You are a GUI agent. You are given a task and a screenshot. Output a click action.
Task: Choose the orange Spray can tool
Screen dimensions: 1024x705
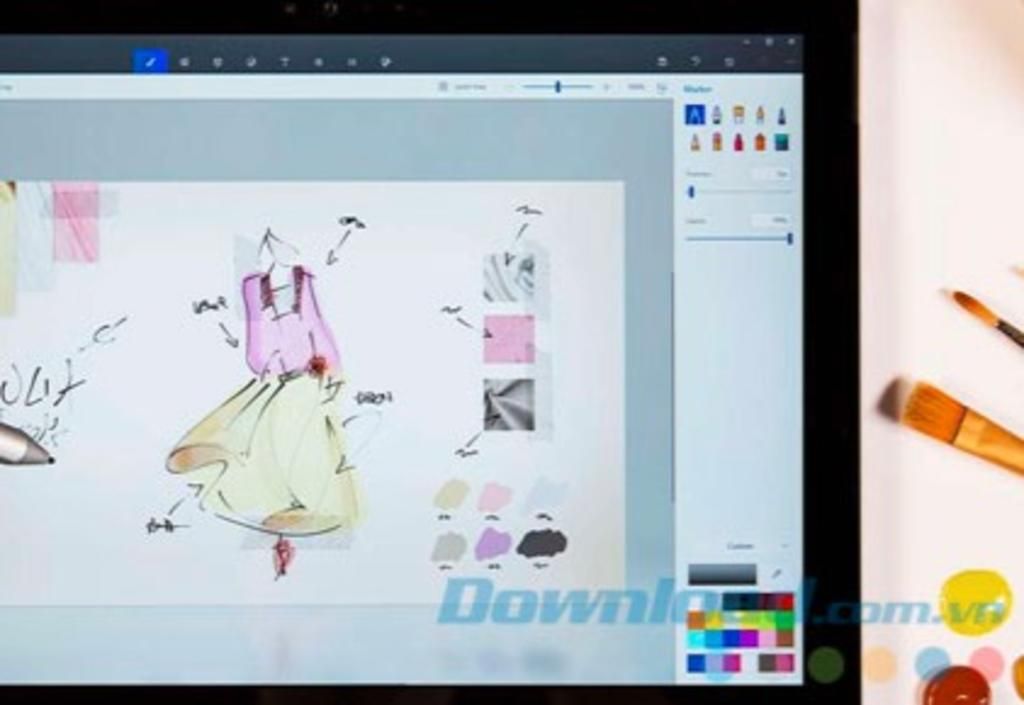pyautogui.click(x=760, y=142)
